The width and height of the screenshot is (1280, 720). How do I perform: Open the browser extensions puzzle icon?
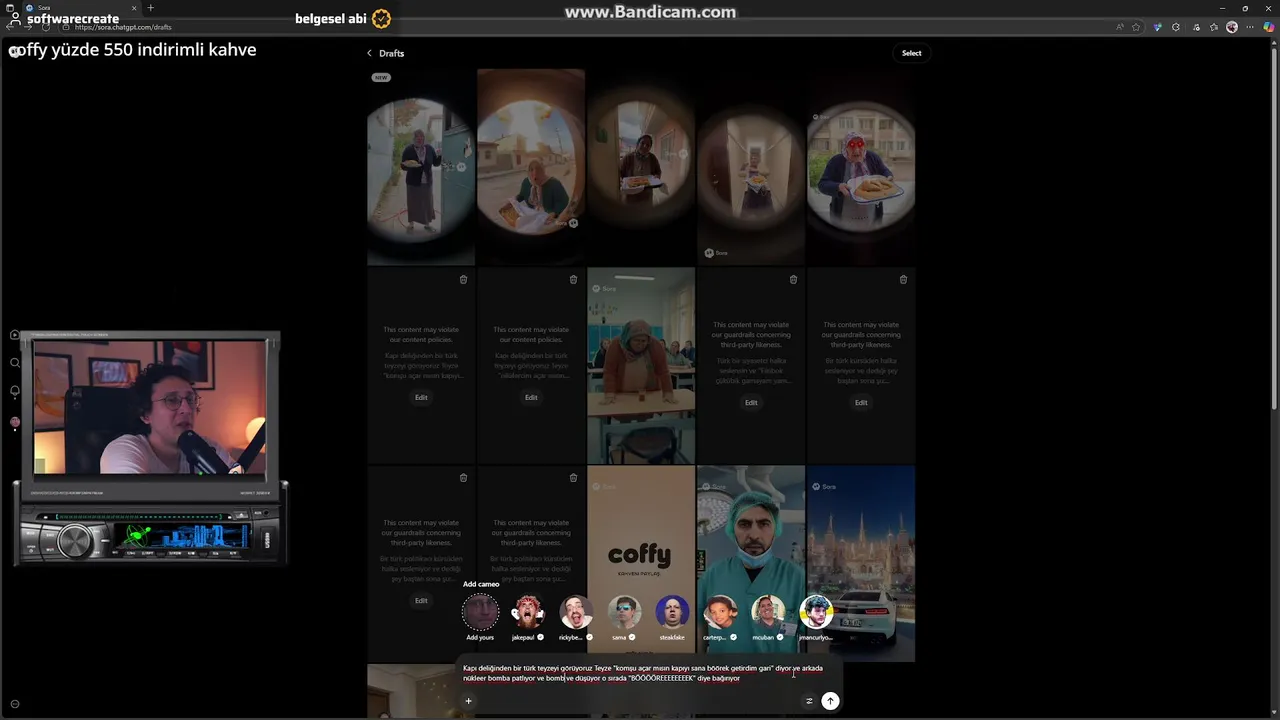(1176, 27)
